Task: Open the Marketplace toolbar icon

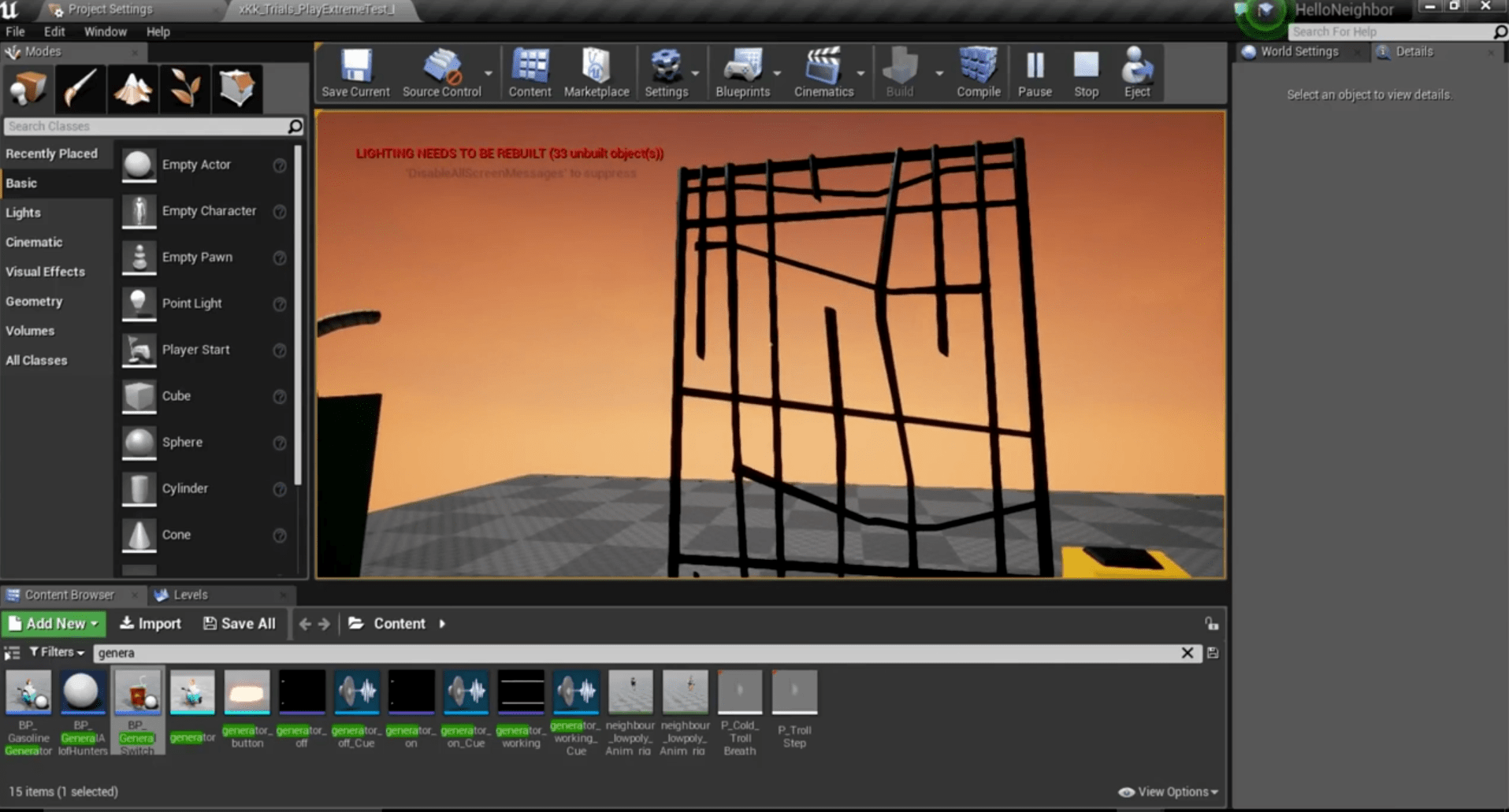Action: coord(597,72)
